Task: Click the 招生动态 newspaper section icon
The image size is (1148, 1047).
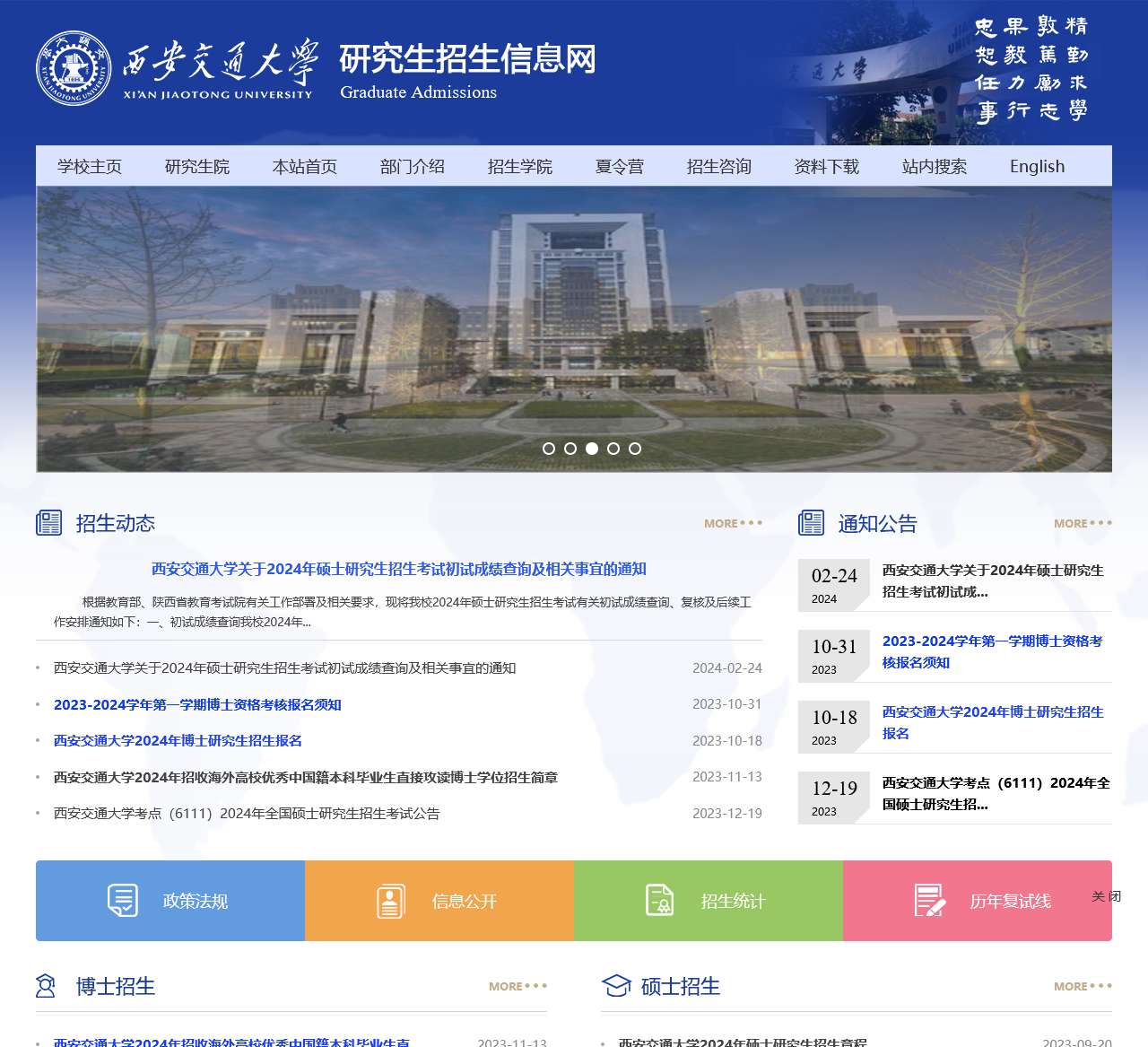Action: pyautogui.click(x=49, y=522)
